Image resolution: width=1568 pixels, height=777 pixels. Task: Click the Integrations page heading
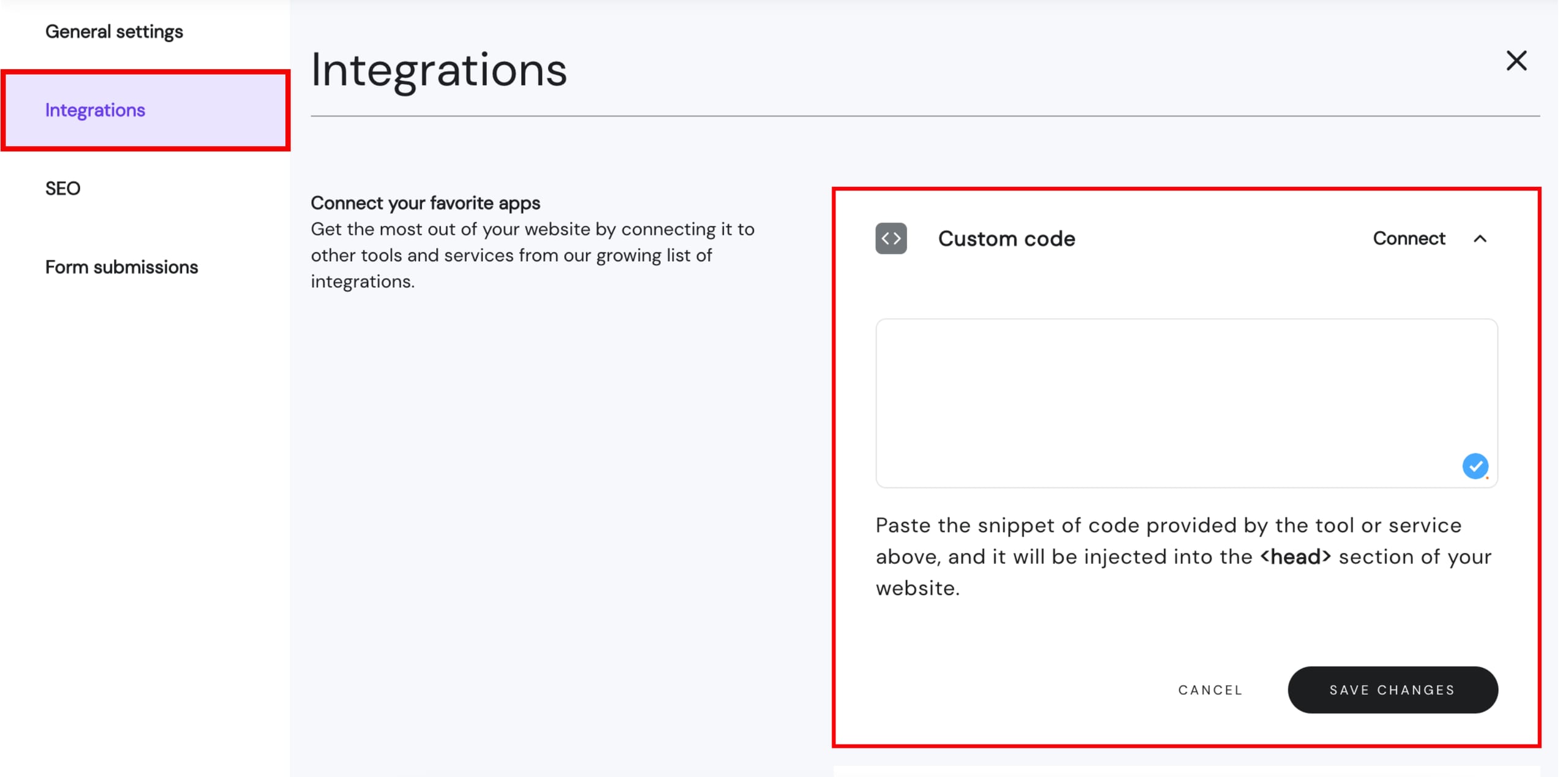point(439,72)
